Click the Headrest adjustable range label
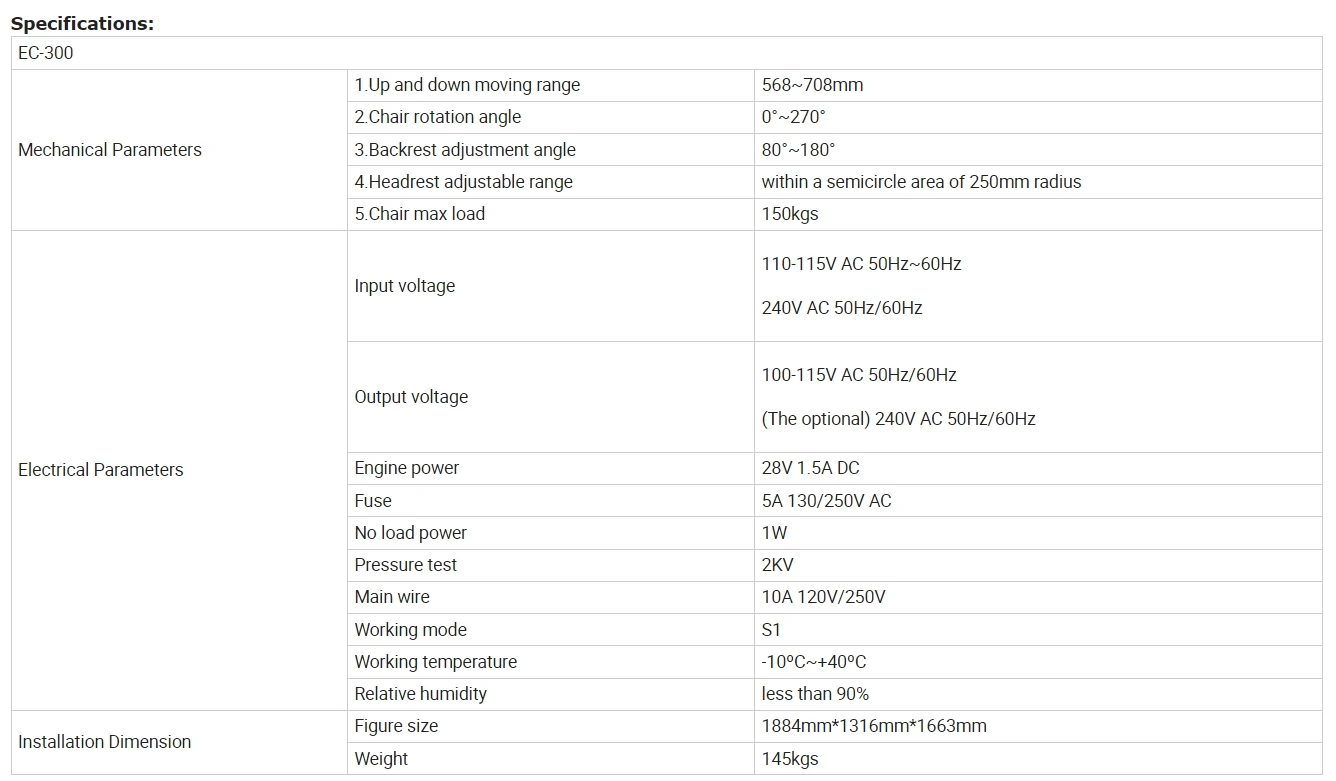The image size is (1336, 781). (x=464, y=182)
